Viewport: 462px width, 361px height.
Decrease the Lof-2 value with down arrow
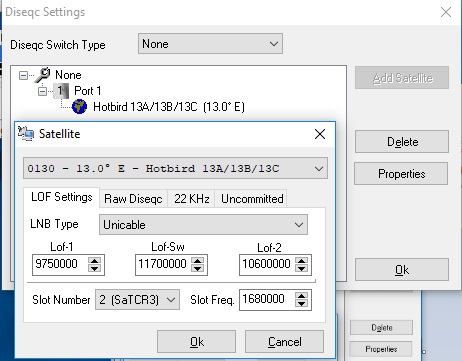tap(302, 269)
